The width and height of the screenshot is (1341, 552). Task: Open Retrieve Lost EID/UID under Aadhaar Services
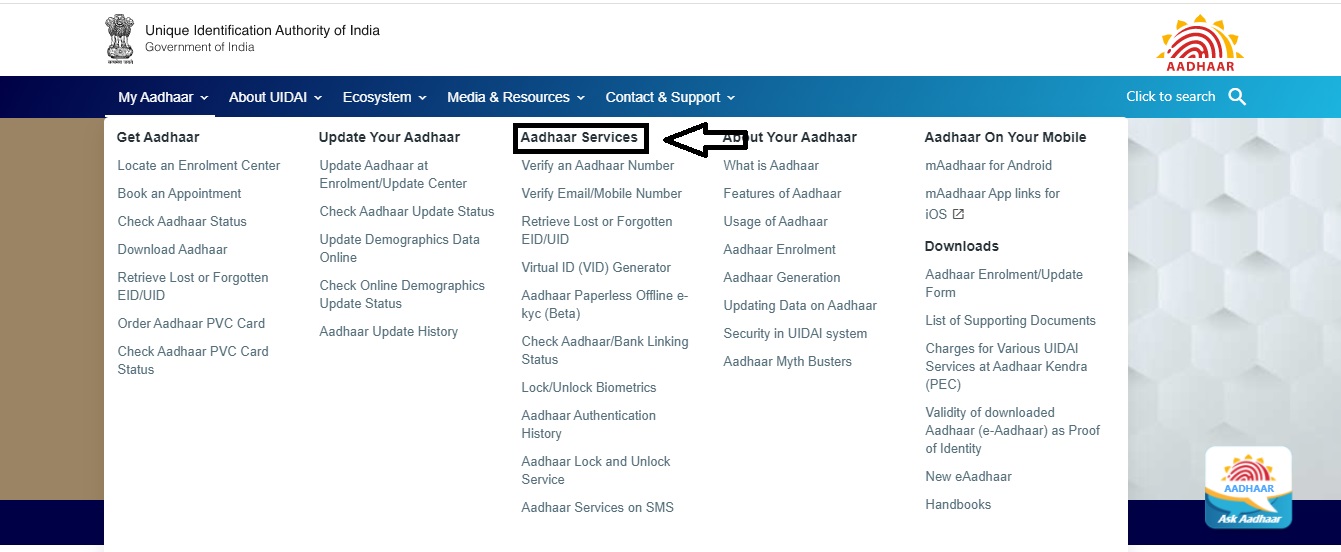tap(597, 230)
